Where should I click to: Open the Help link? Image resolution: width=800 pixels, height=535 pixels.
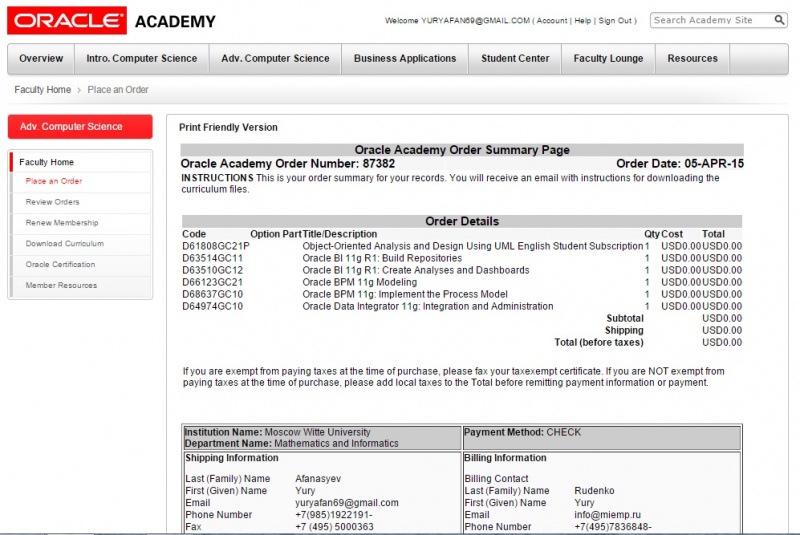coord(583,20)
